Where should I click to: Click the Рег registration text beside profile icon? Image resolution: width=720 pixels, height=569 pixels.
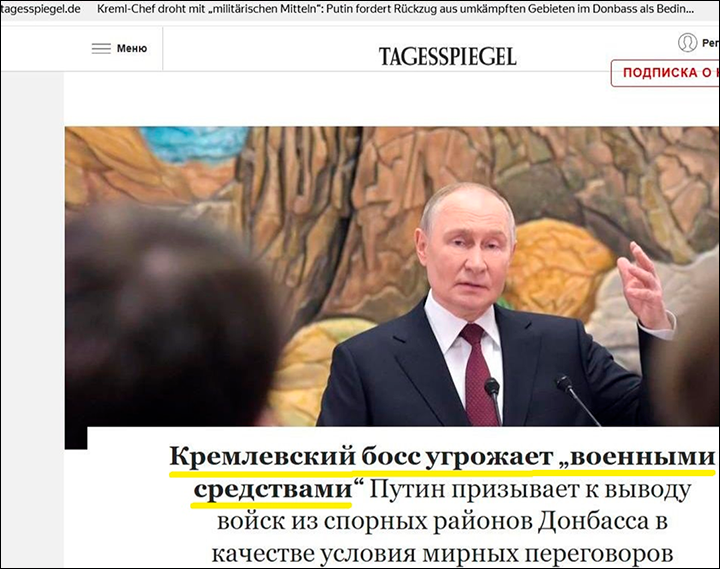point(711,43)
